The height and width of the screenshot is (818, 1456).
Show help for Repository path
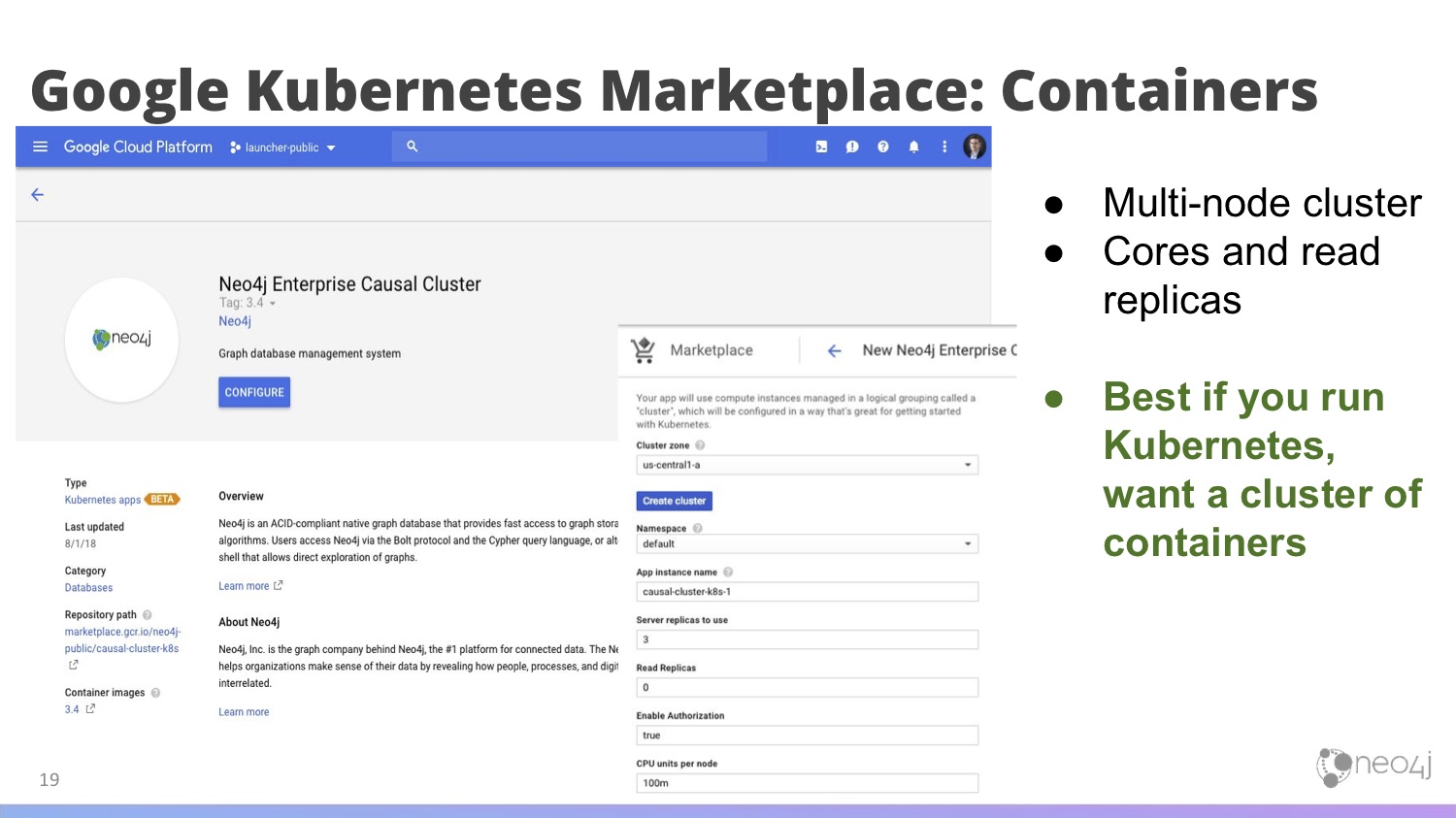[148, 615]
